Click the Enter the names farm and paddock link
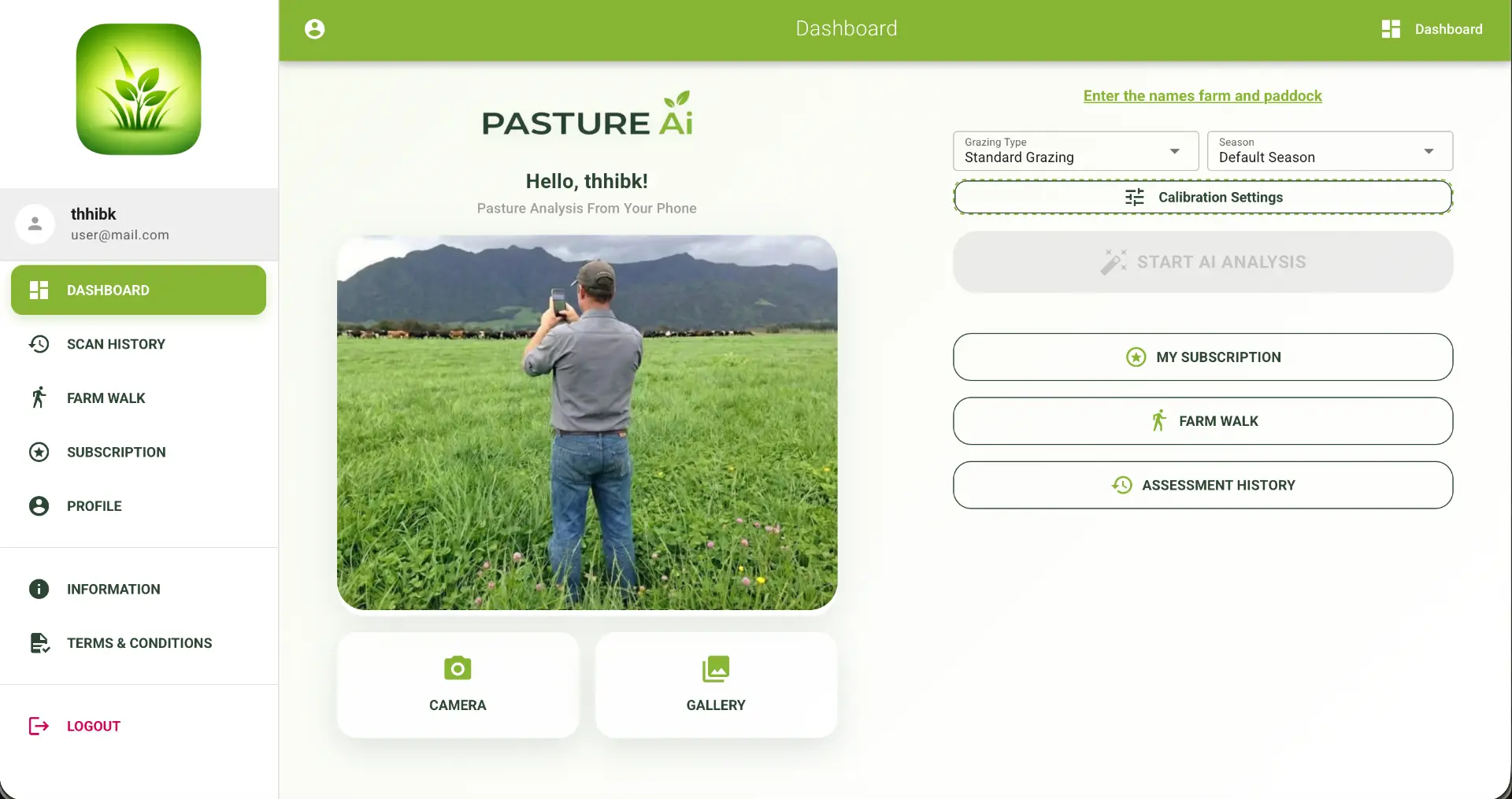1512x799 pixels. pos(1203,96)
